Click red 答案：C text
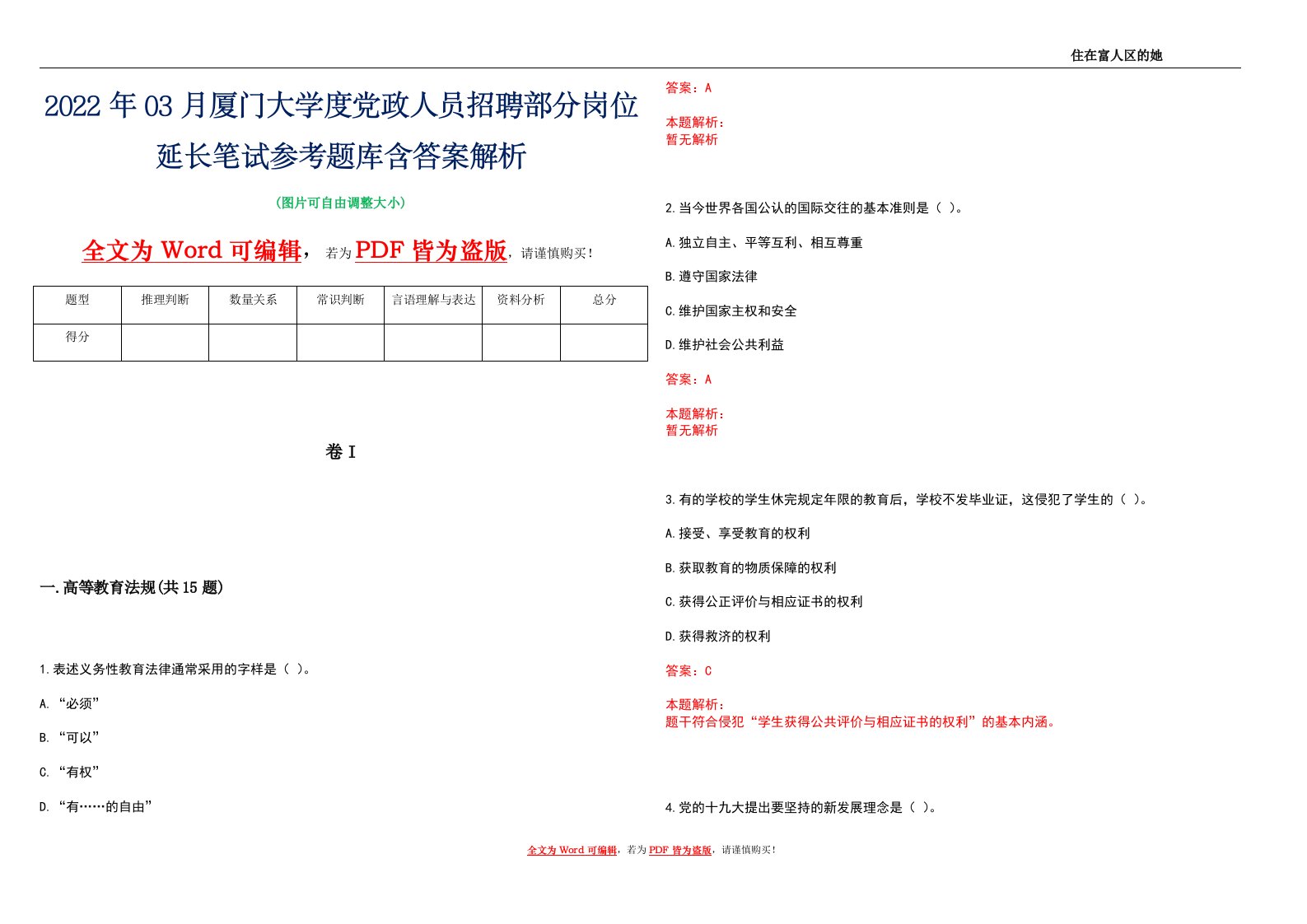1307x924 pixels. tap(689, 671)
